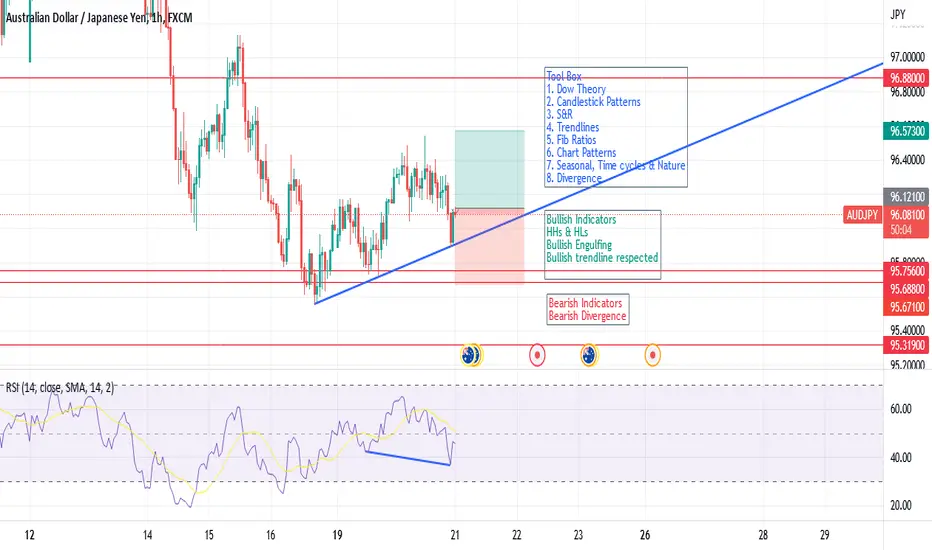Screen dimensions: 932x550
Task: Click the Australian Dollar / Japanese Yen chart title
Action: [99, 18]
